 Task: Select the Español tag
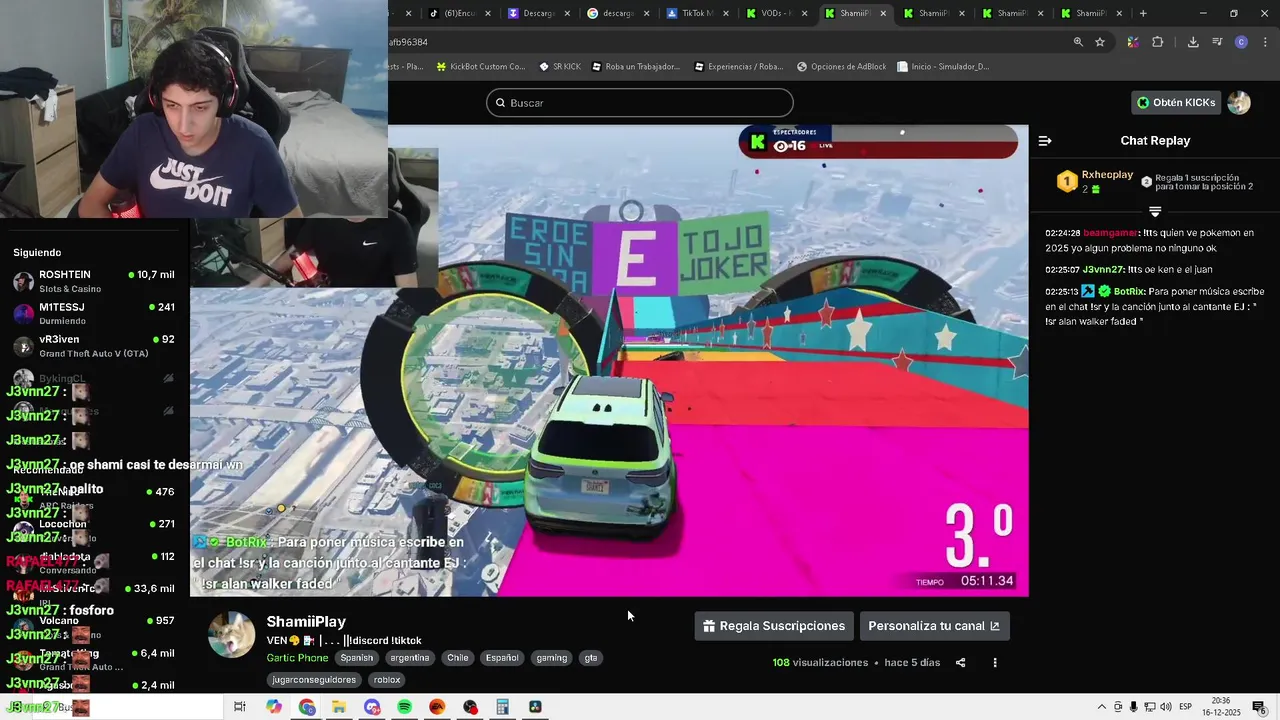502,658
